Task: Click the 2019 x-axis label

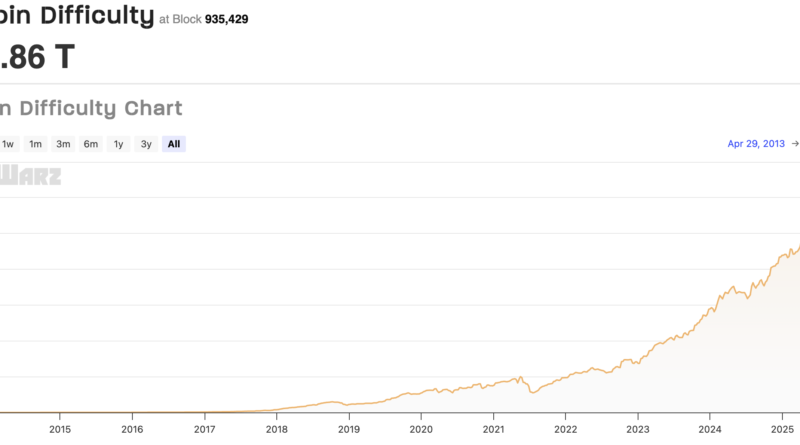Action: pos(348,430)
